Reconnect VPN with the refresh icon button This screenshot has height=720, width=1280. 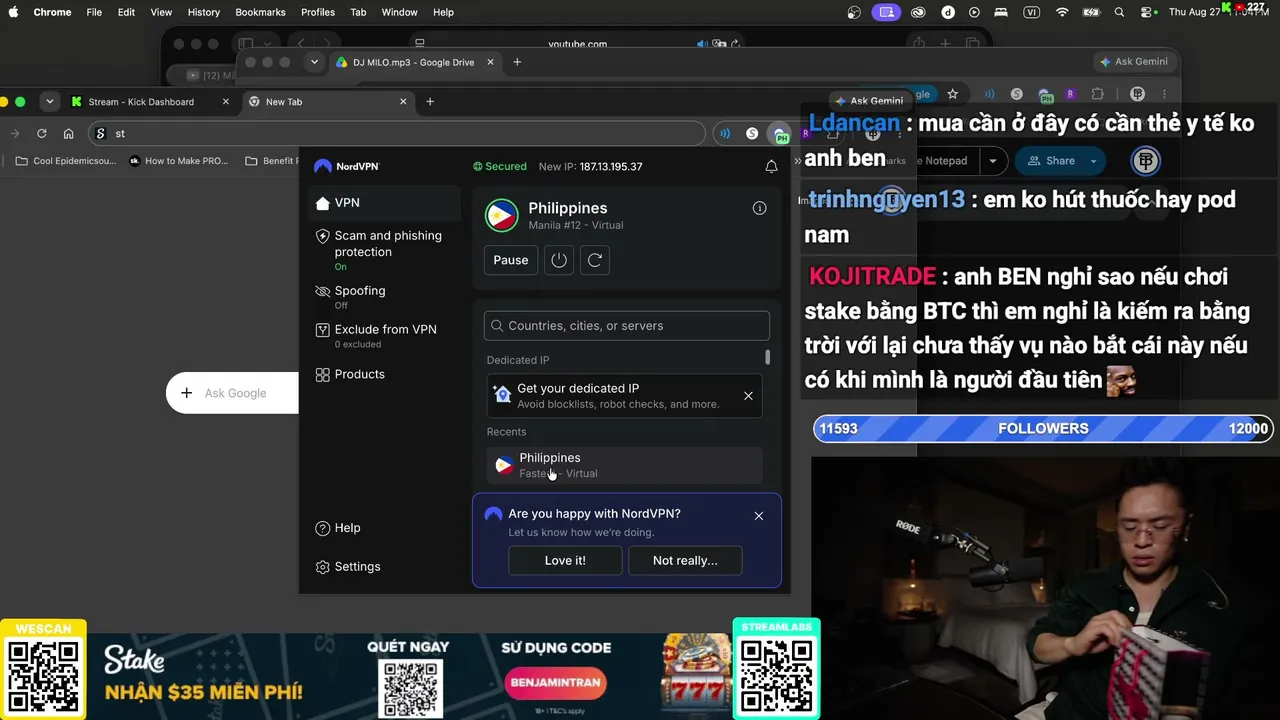[x=595, y=260]
